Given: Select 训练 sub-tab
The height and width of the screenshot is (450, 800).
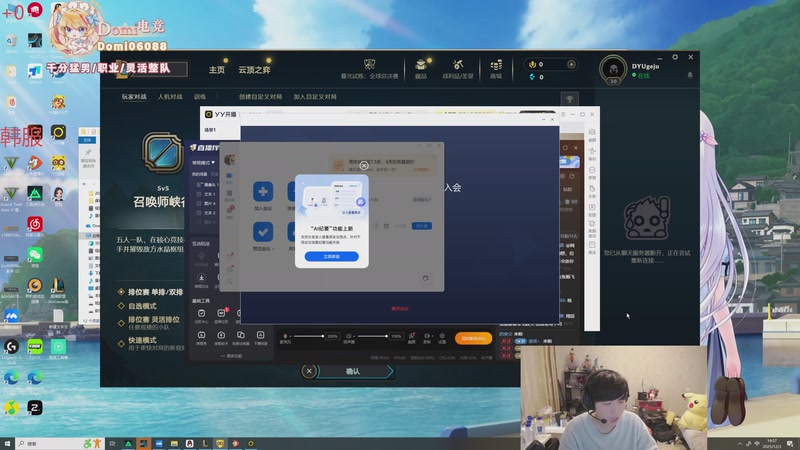Looking at the screenshot, I should point(199,96).
